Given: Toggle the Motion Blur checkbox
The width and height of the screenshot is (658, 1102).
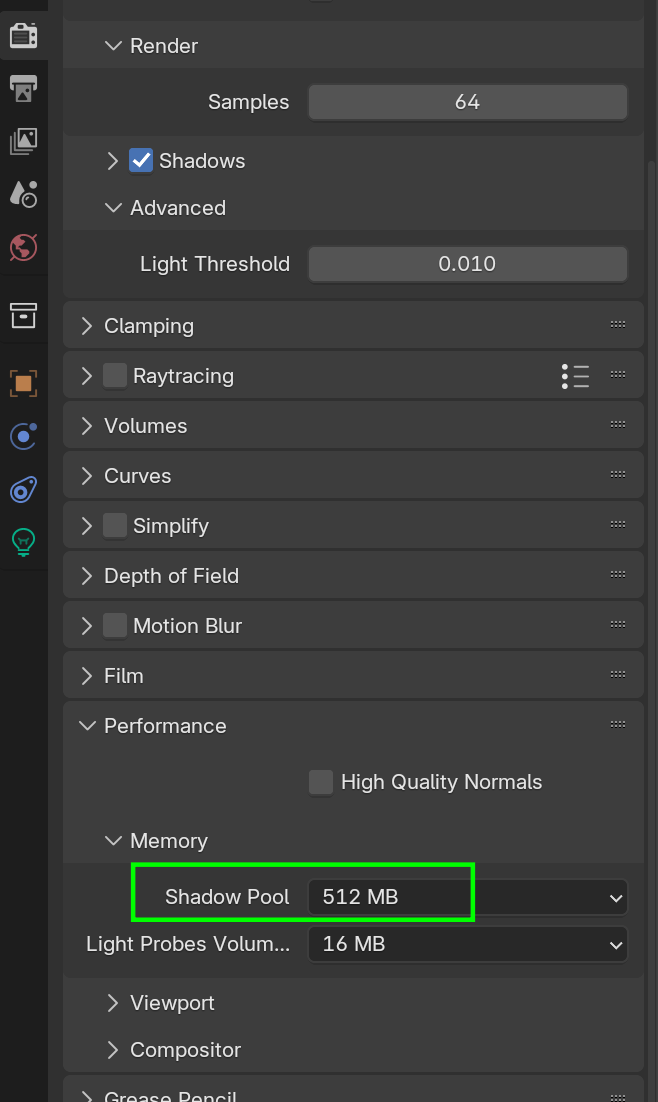Looking at the screenshot, I should coord(115,626).
